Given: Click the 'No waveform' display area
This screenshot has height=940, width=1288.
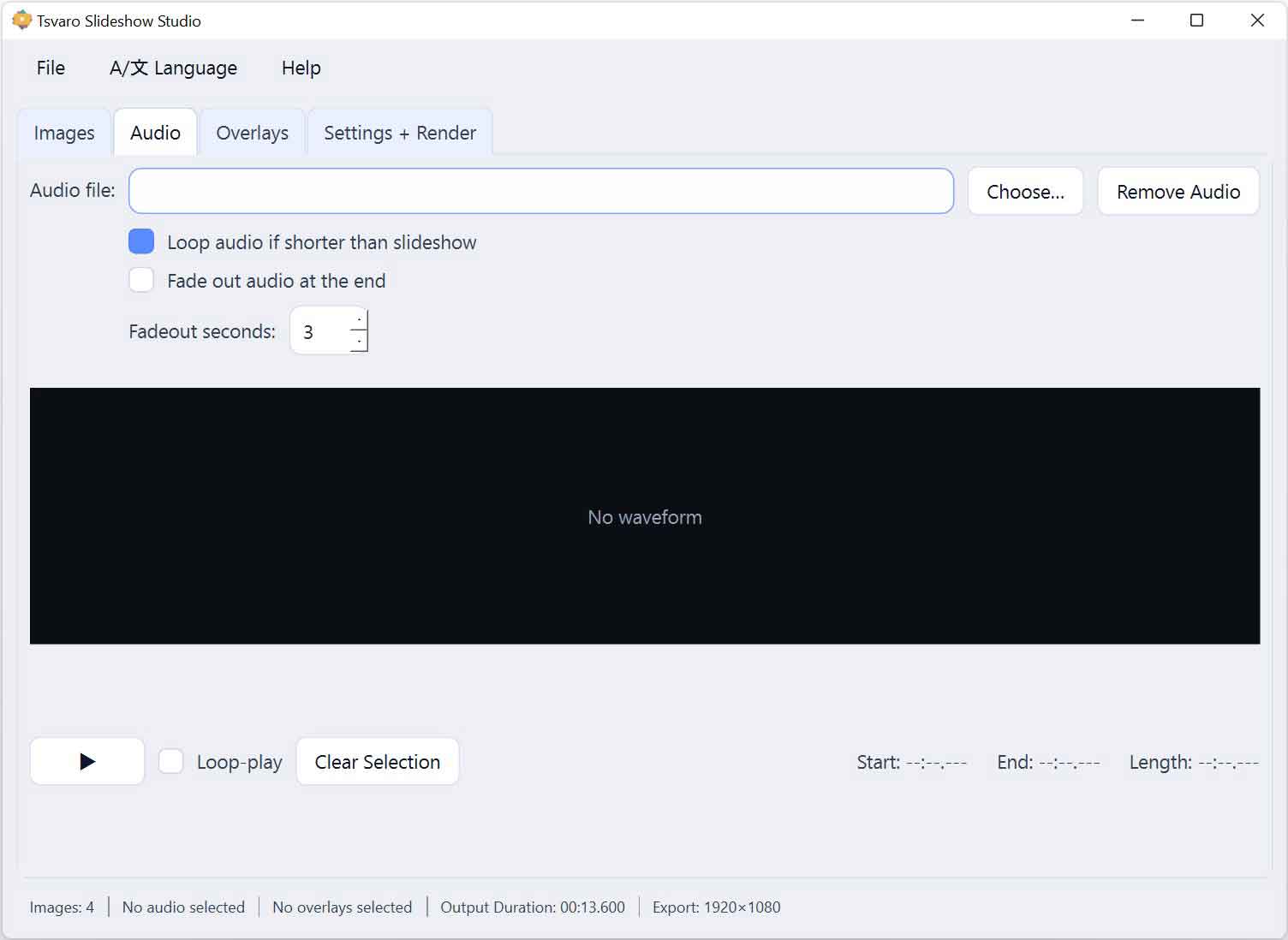Looking at the screenshot, I should coord(644,515).
